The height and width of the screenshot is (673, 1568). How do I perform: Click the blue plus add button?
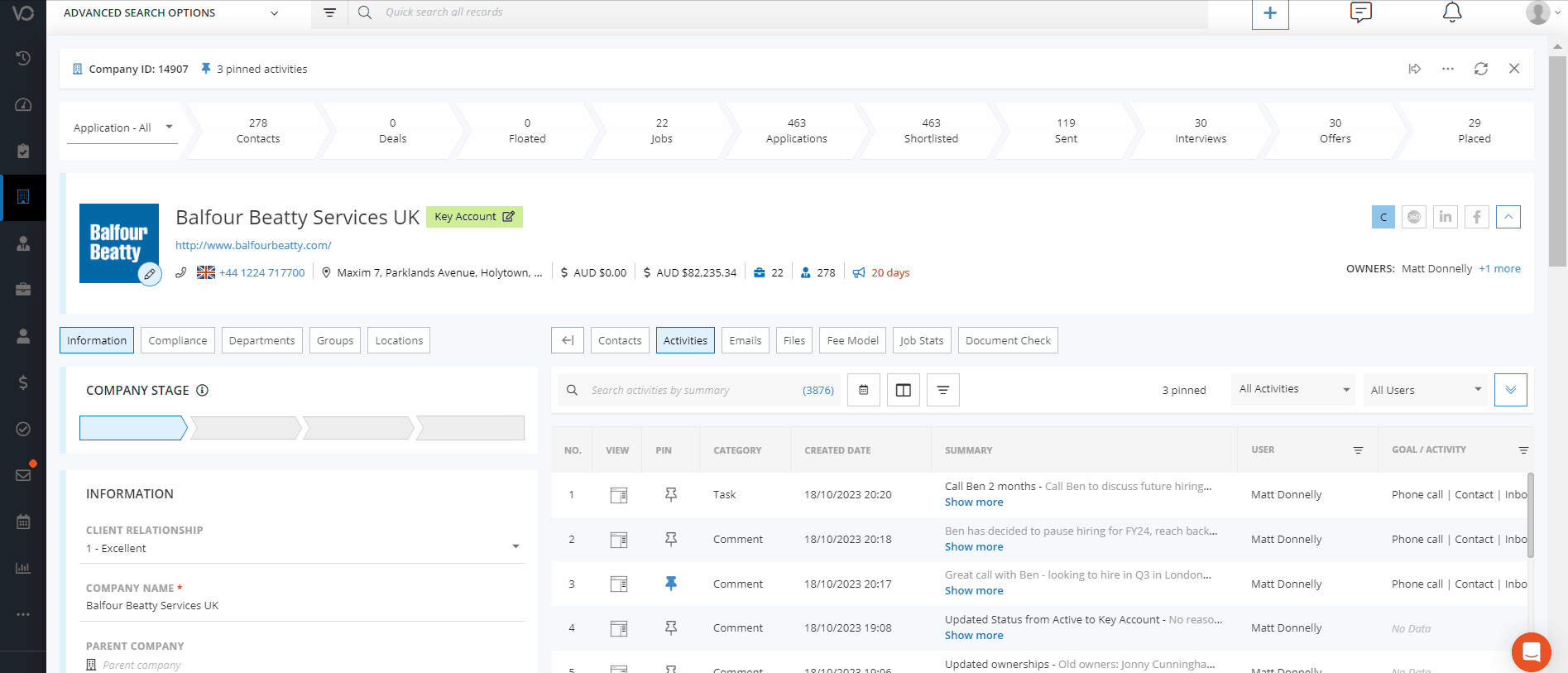tap(1270, 13)
